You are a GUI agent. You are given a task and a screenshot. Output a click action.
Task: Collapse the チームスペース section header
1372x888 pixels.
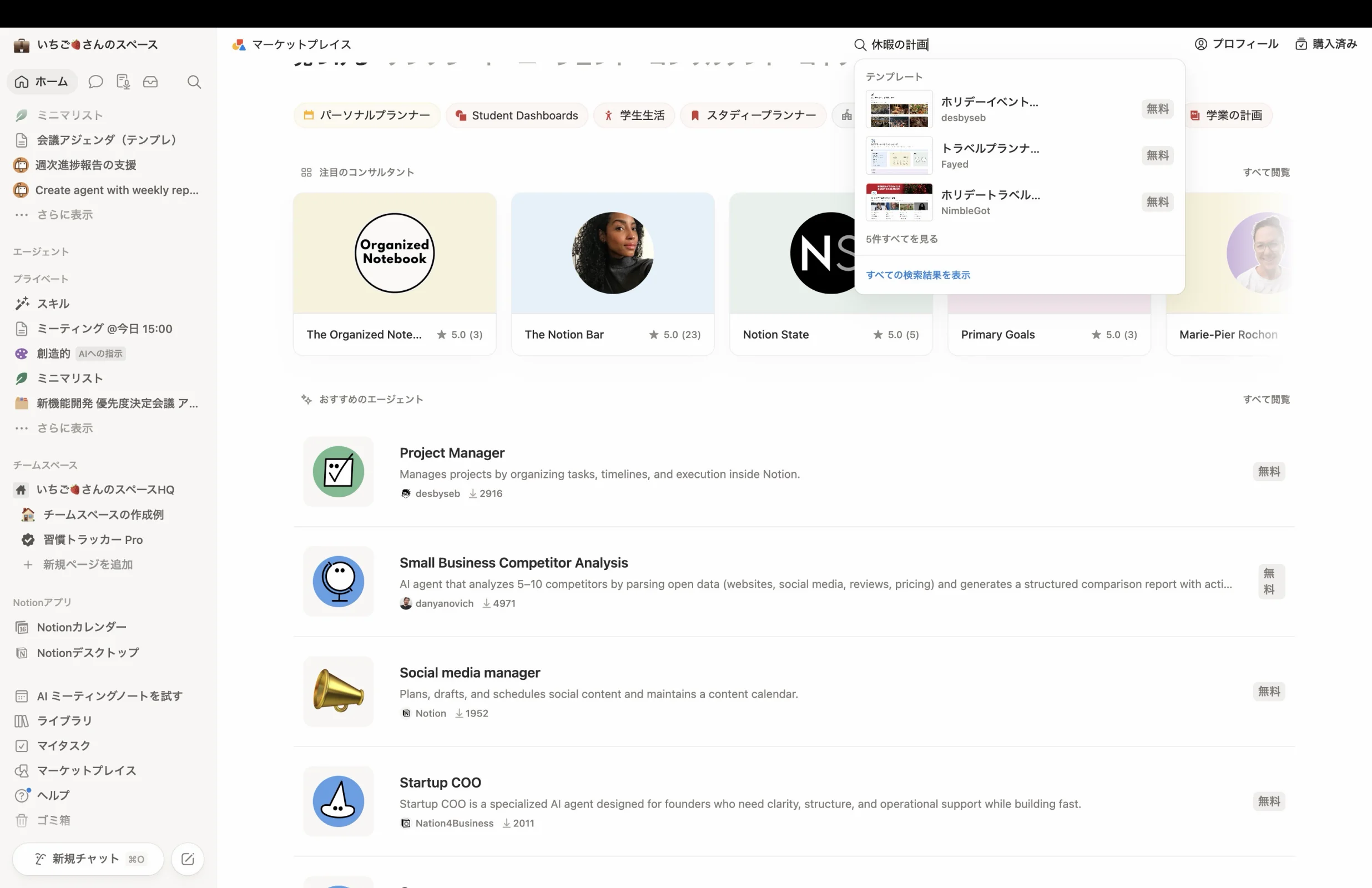pos(45,465)
